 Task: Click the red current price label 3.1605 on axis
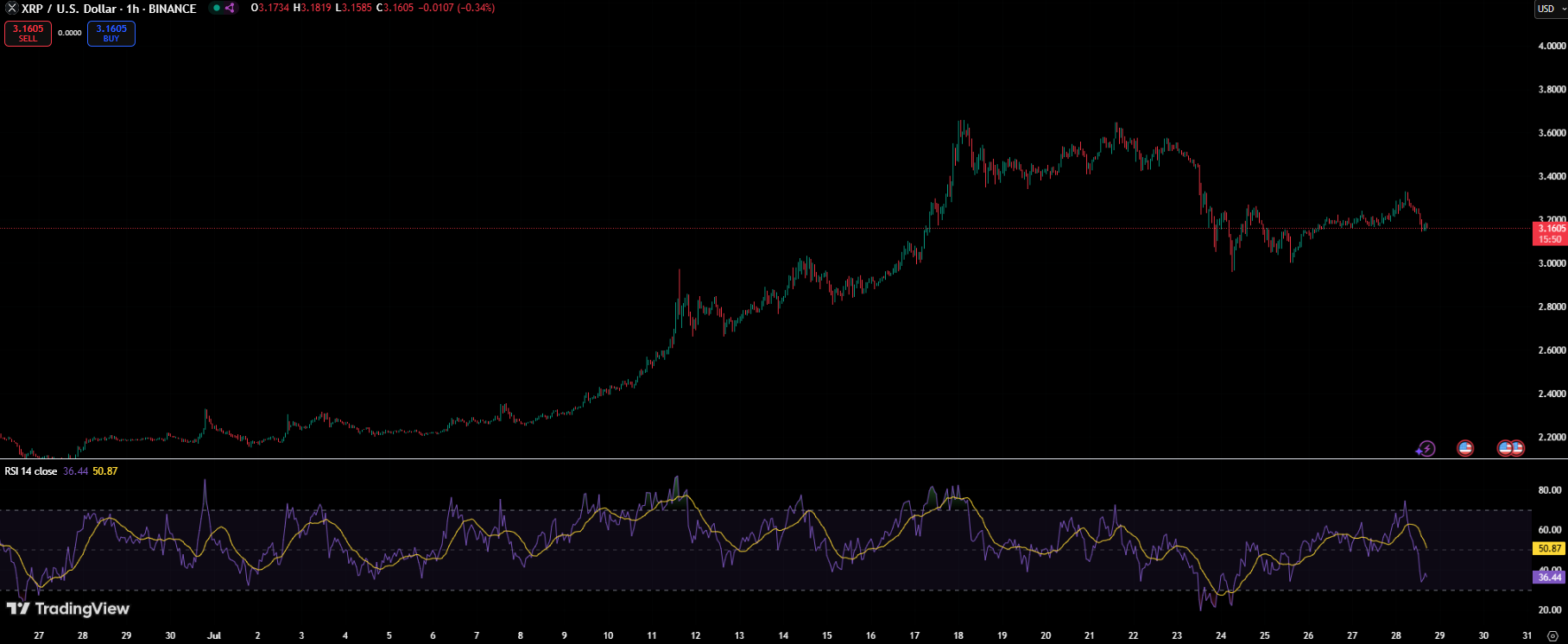point(1550,234)
